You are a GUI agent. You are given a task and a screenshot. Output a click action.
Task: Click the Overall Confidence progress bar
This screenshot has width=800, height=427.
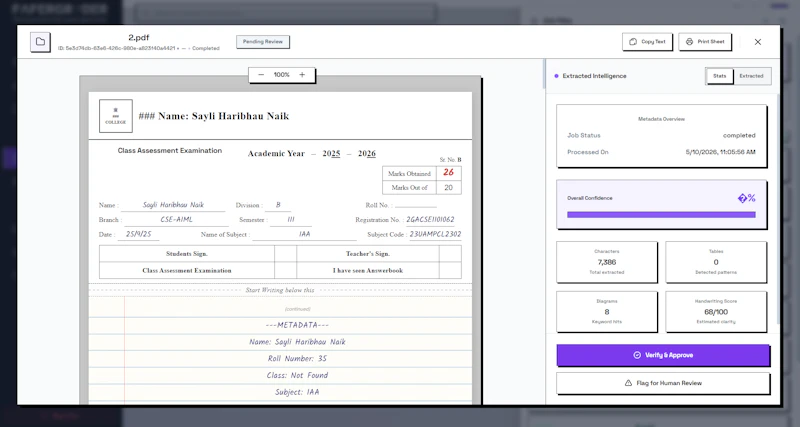click(x=661, y=215)
